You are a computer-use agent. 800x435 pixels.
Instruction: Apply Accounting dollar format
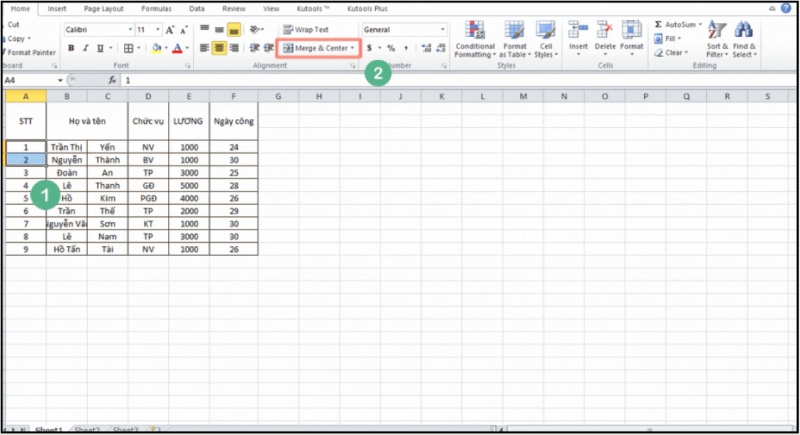pos(369,48)
